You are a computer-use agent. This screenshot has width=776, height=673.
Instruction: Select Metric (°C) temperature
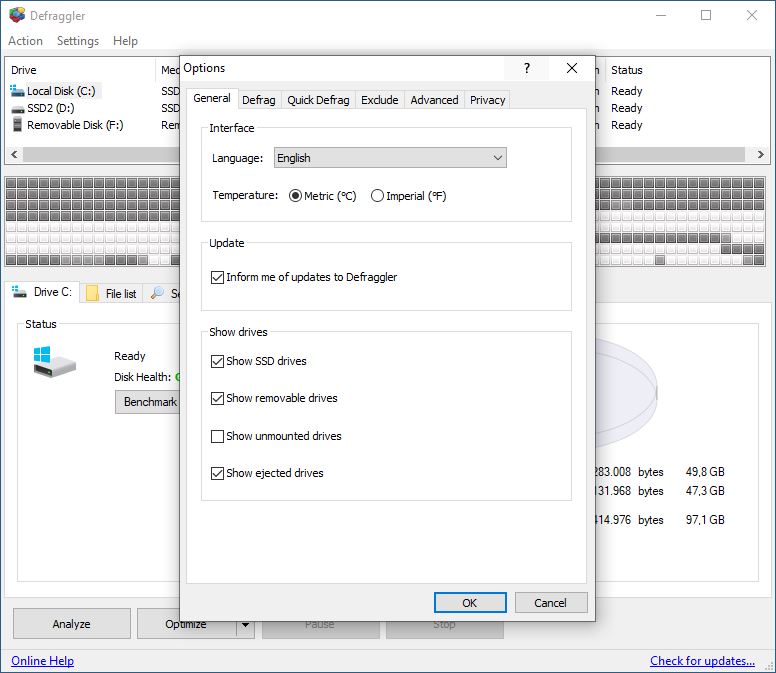click(x=295, y=196)
